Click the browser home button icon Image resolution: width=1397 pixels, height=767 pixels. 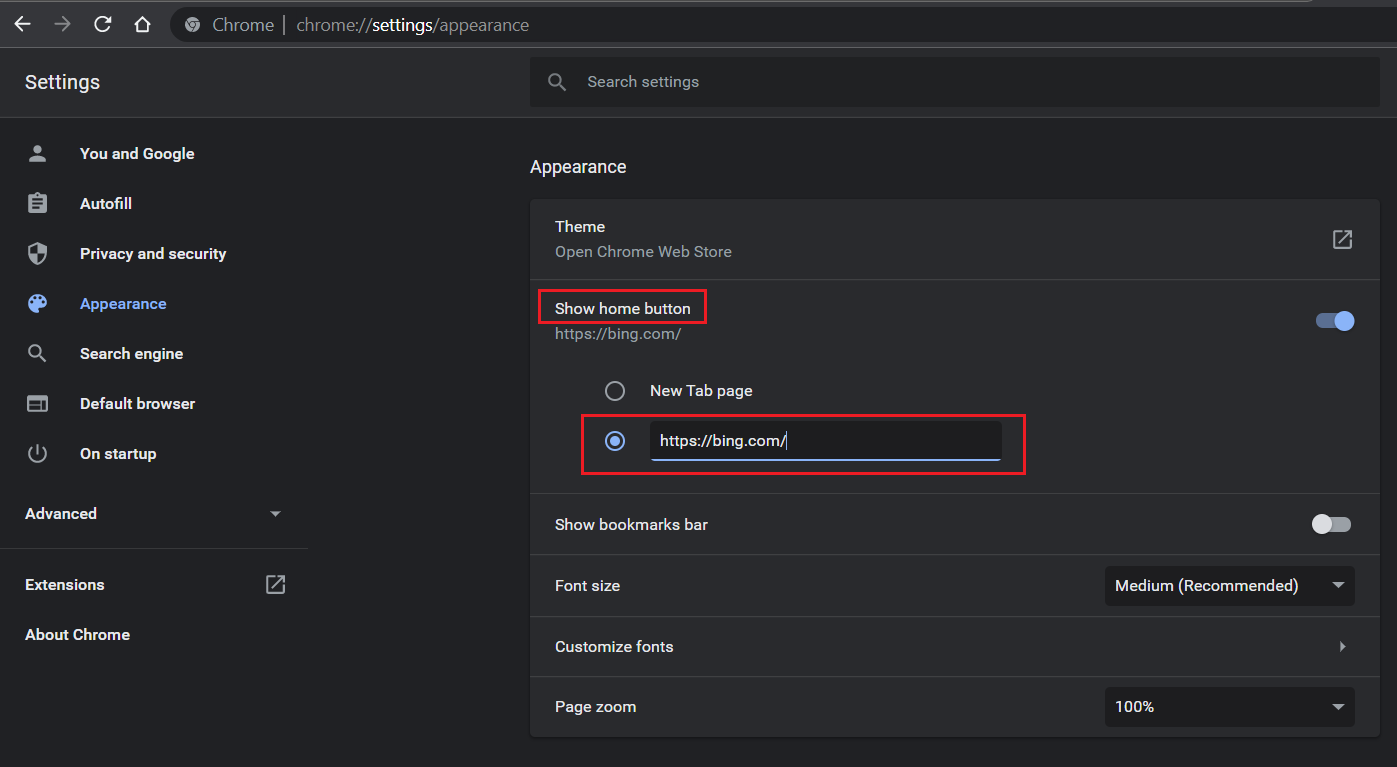142,24
